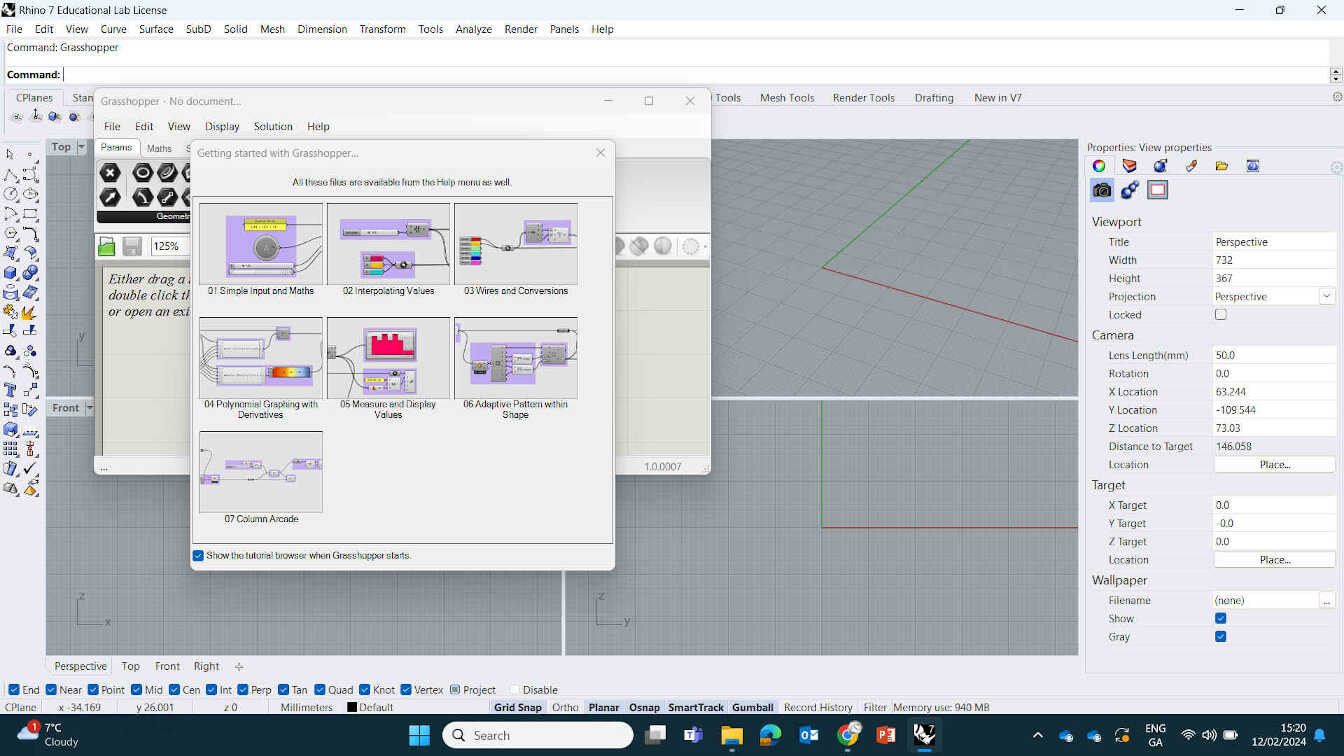Toggle the viewport Locked checkbox

[x=1221, y=314]
